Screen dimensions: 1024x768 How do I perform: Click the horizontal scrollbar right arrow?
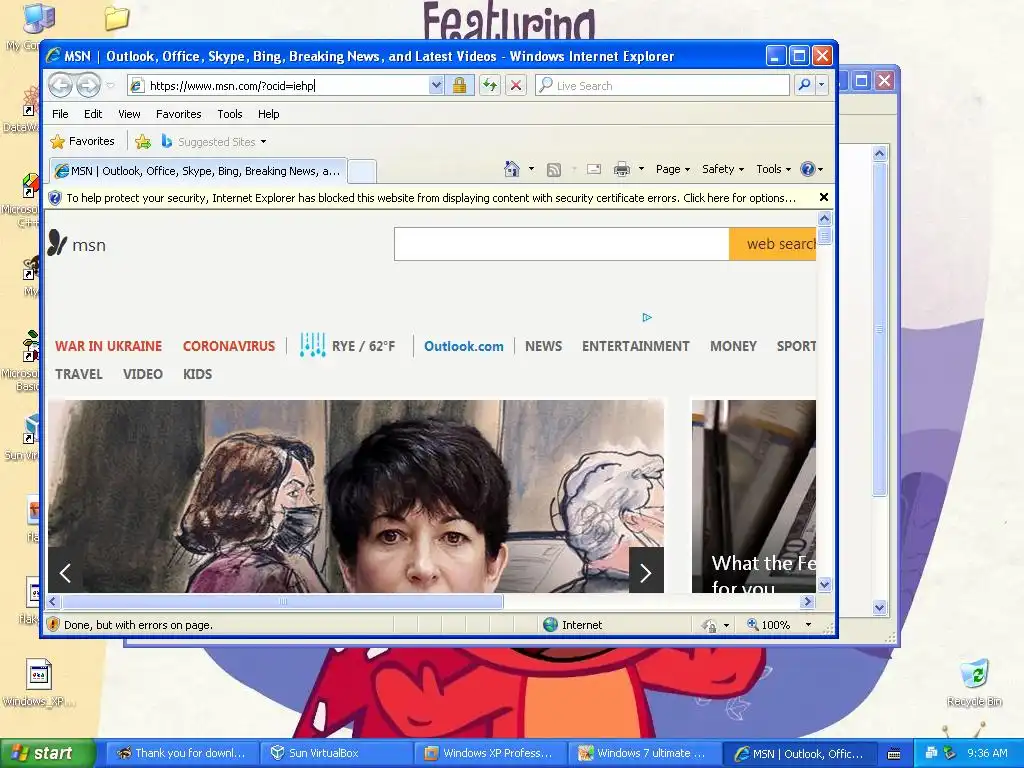(x=808, y=601)
